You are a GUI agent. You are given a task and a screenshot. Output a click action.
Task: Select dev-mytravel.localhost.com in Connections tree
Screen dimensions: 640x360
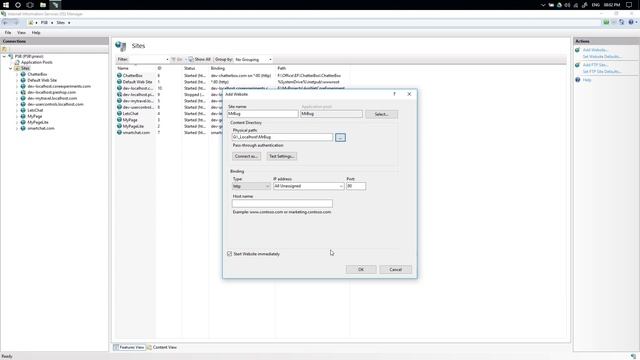click(52, 98)
